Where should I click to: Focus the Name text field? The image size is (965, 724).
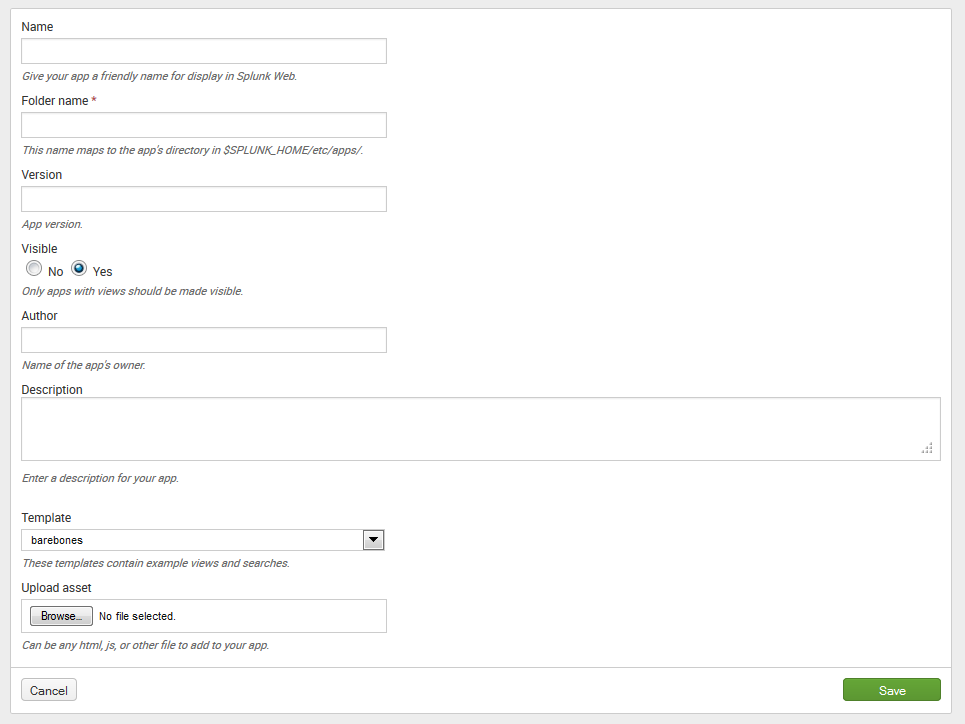point(204,51)
